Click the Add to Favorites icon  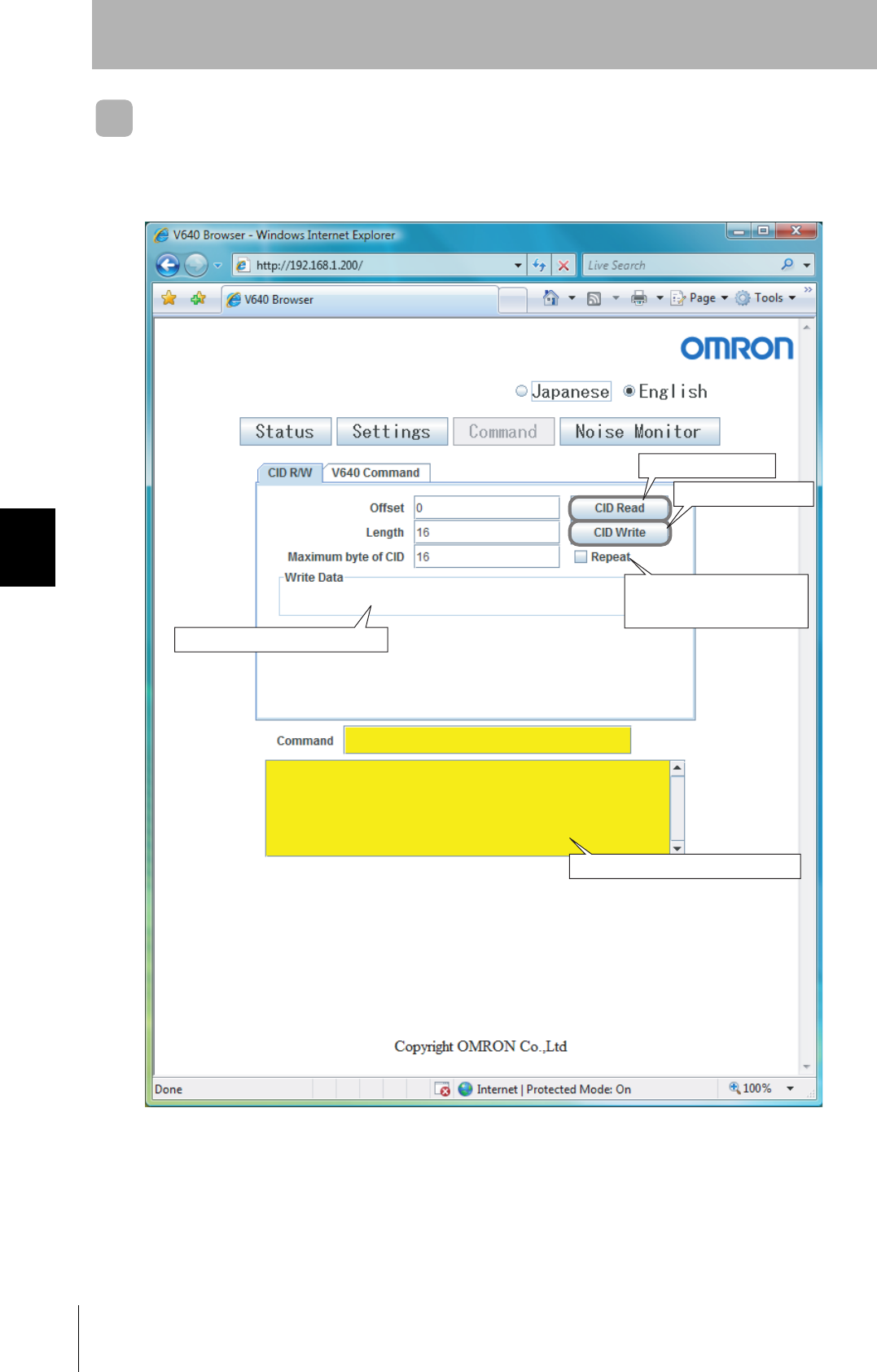(x=198, y=298)
